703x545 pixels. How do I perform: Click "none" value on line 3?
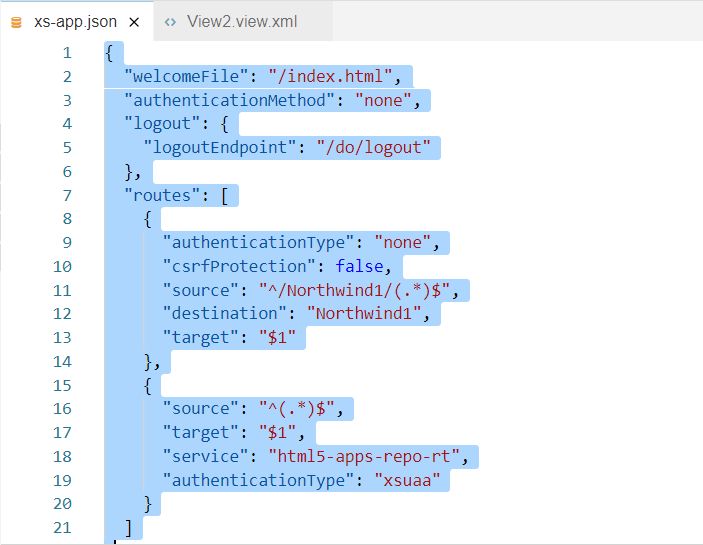tap(383, 100)
